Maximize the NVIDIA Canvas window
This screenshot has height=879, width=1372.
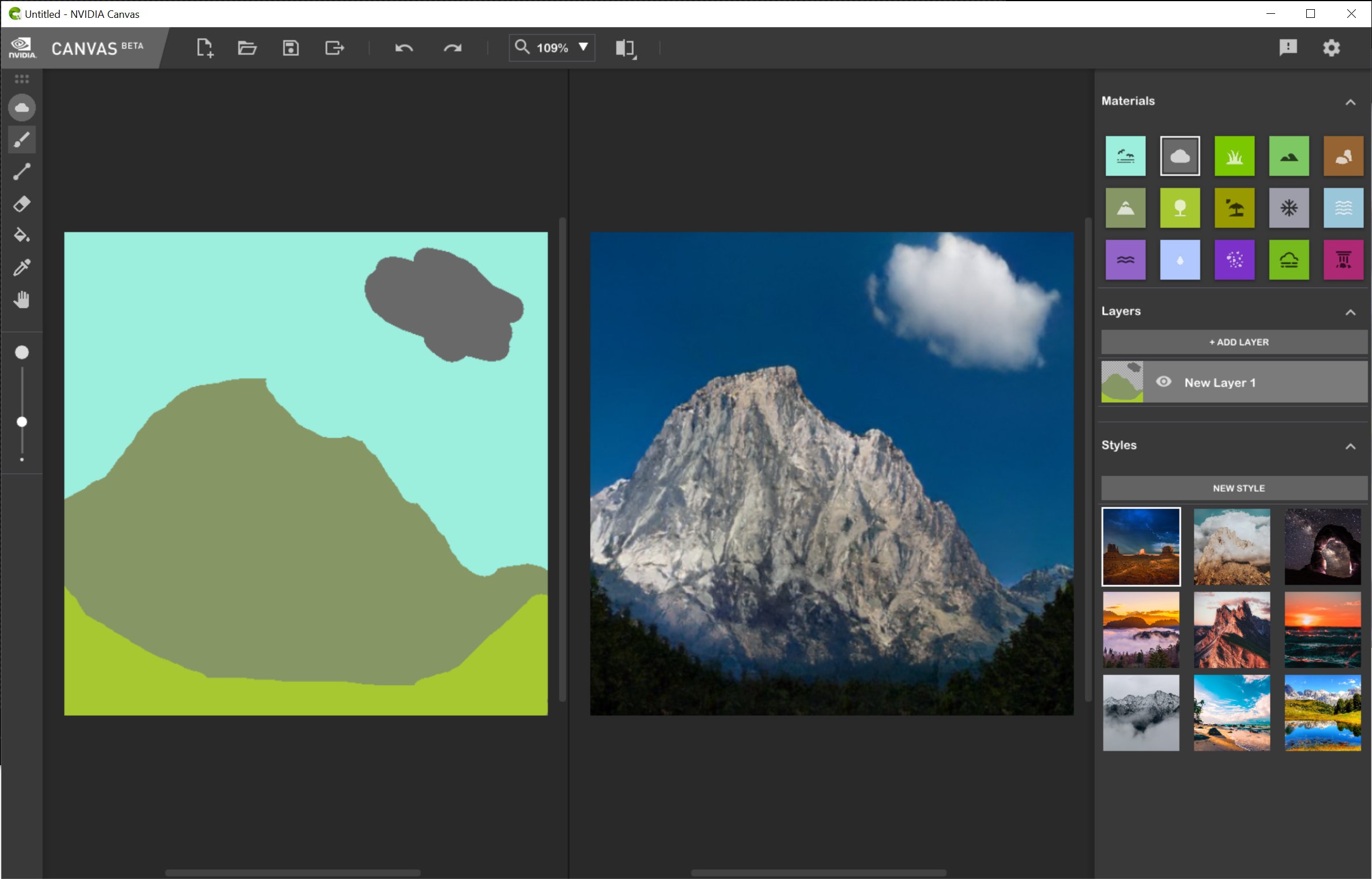[x=1310, y=14]
